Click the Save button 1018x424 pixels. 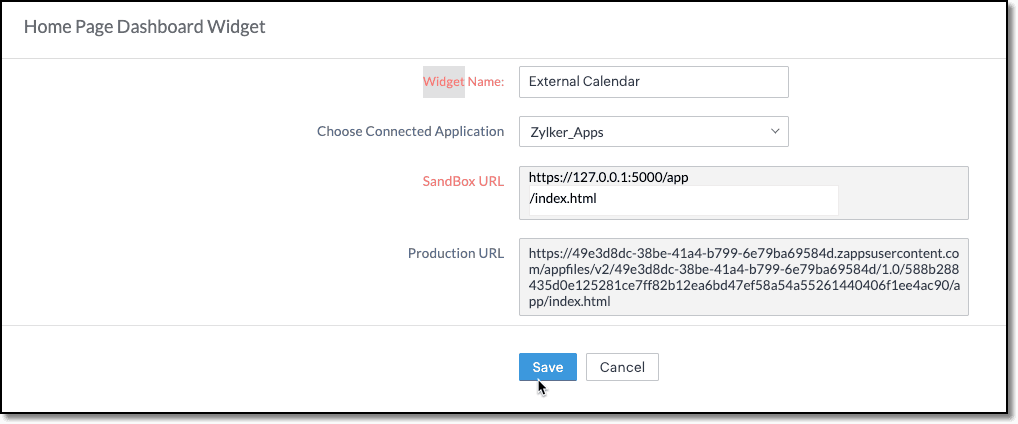coord(547,367)
